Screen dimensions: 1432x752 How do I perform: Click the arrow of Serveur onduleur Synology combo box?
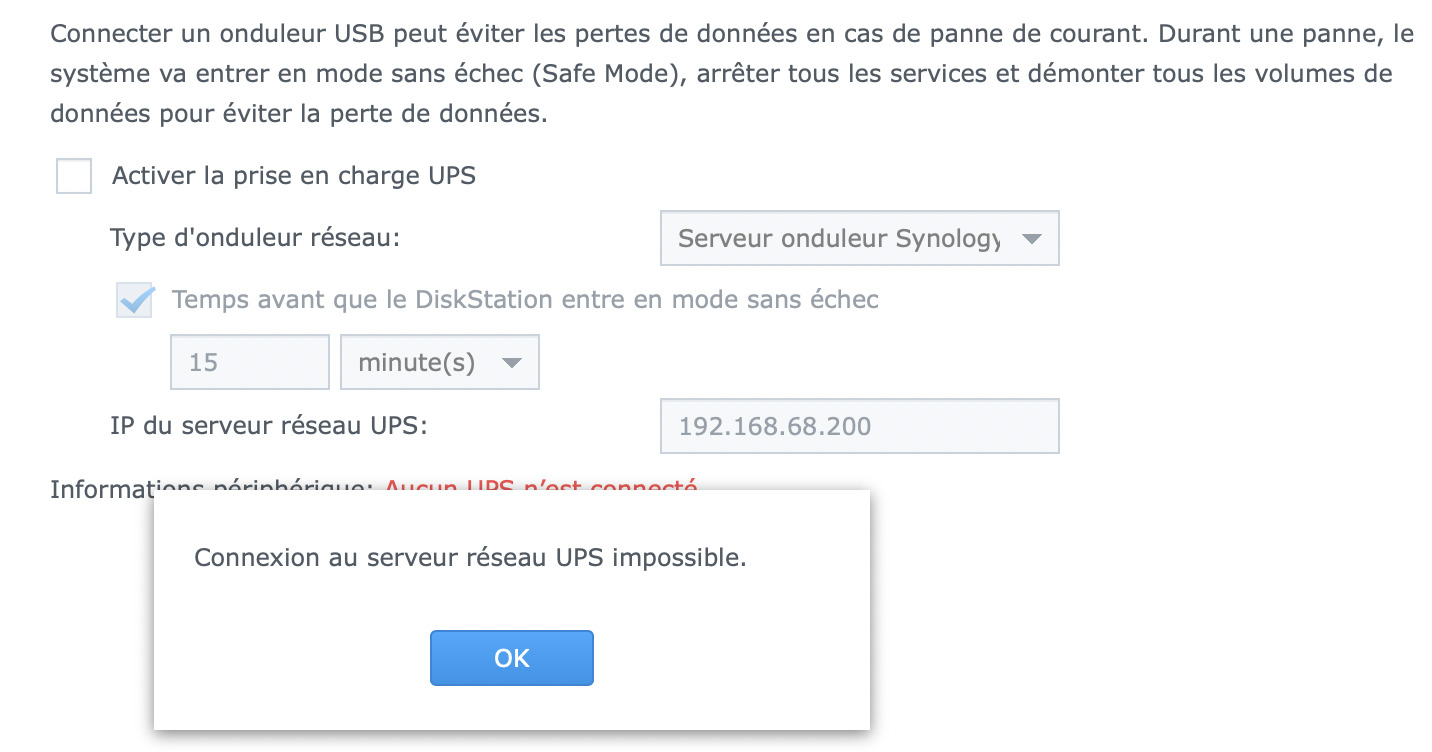tap(1031, 239)
